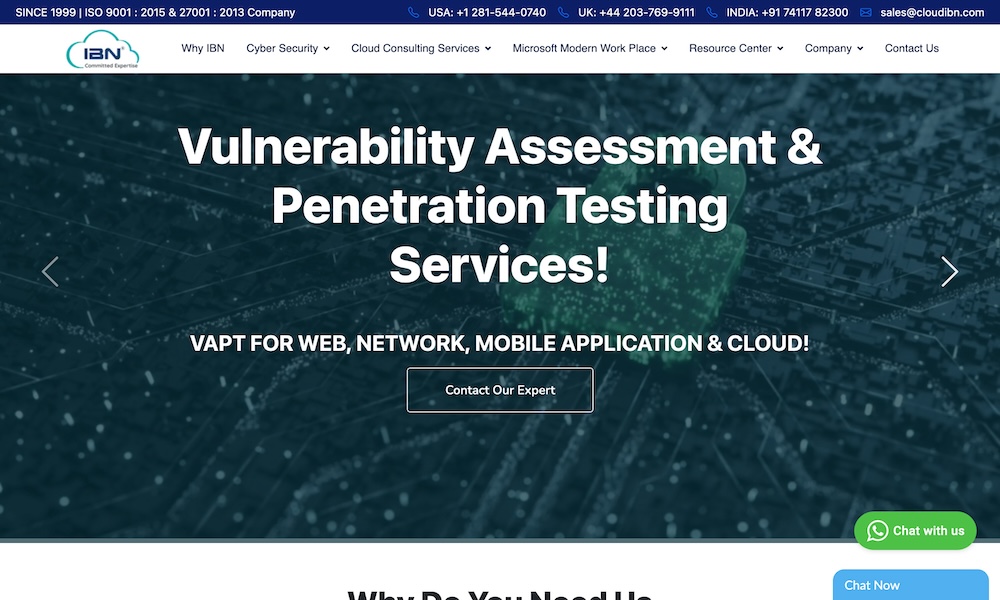Click the WhatsApp icon in chat button
Image resolution: width=1000 pixels, height=600 pixels.
pos(877,531)
